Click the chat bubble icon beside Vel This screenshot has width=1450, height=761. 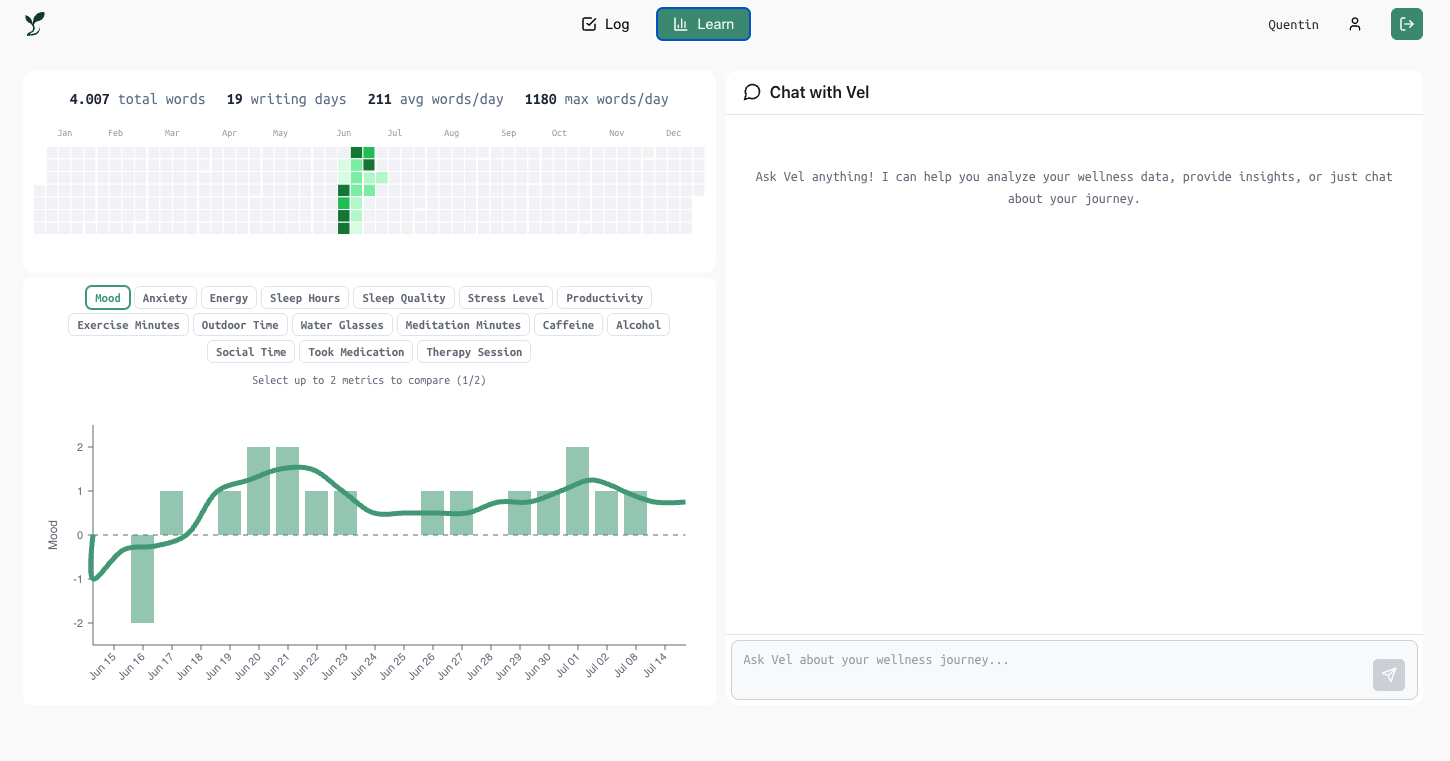[x=752, y=92]
